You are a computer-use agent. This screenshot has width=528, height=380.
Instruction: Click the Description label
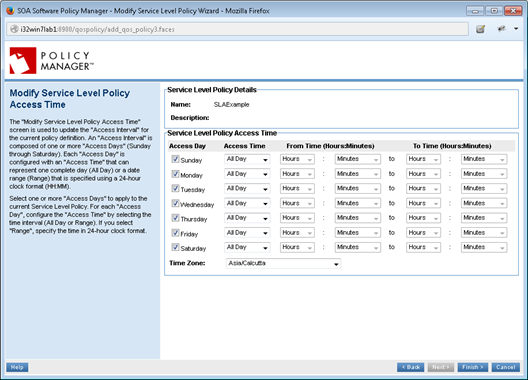[190, 118]
